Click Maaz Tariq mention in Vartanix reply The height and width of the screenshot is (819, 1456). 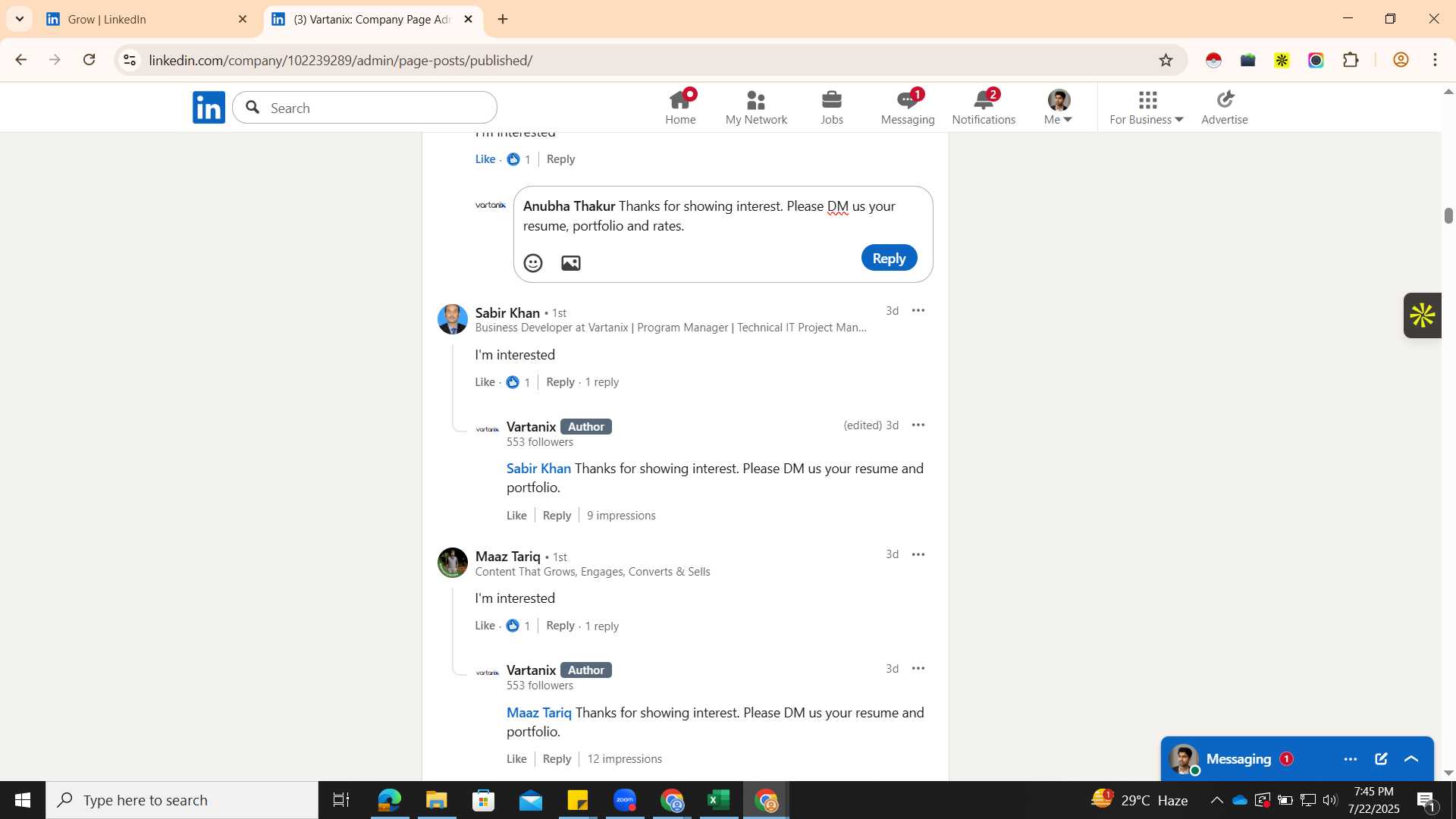(x=539, y=713)
